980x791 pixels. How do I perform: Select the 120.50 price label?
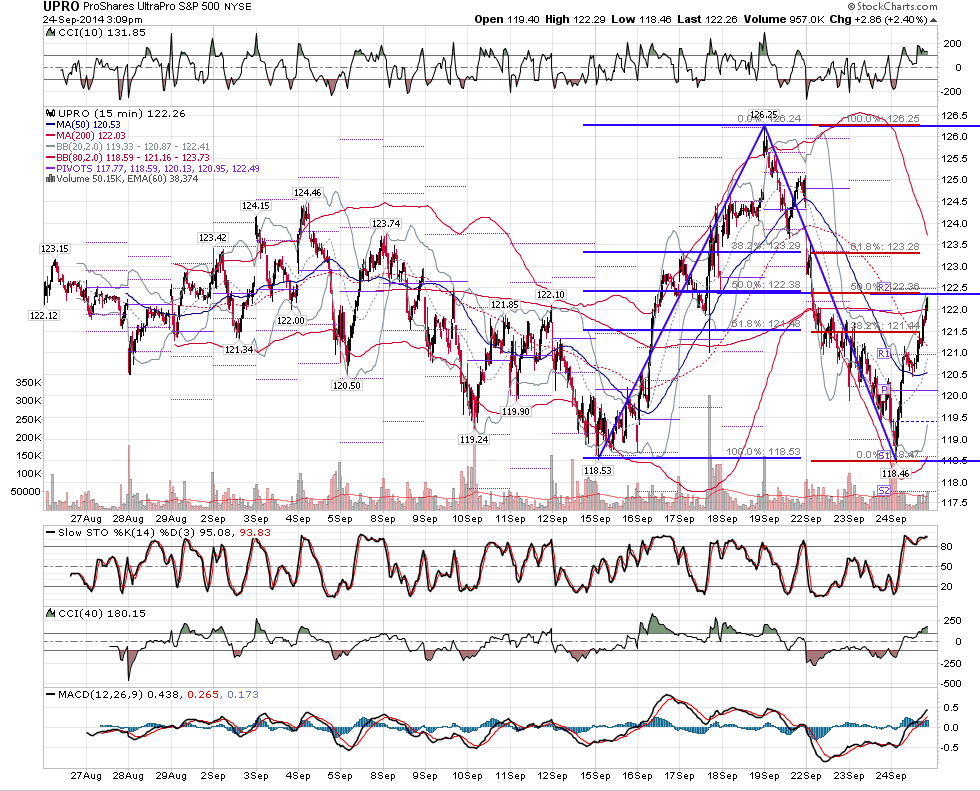(x=347, y=386)
